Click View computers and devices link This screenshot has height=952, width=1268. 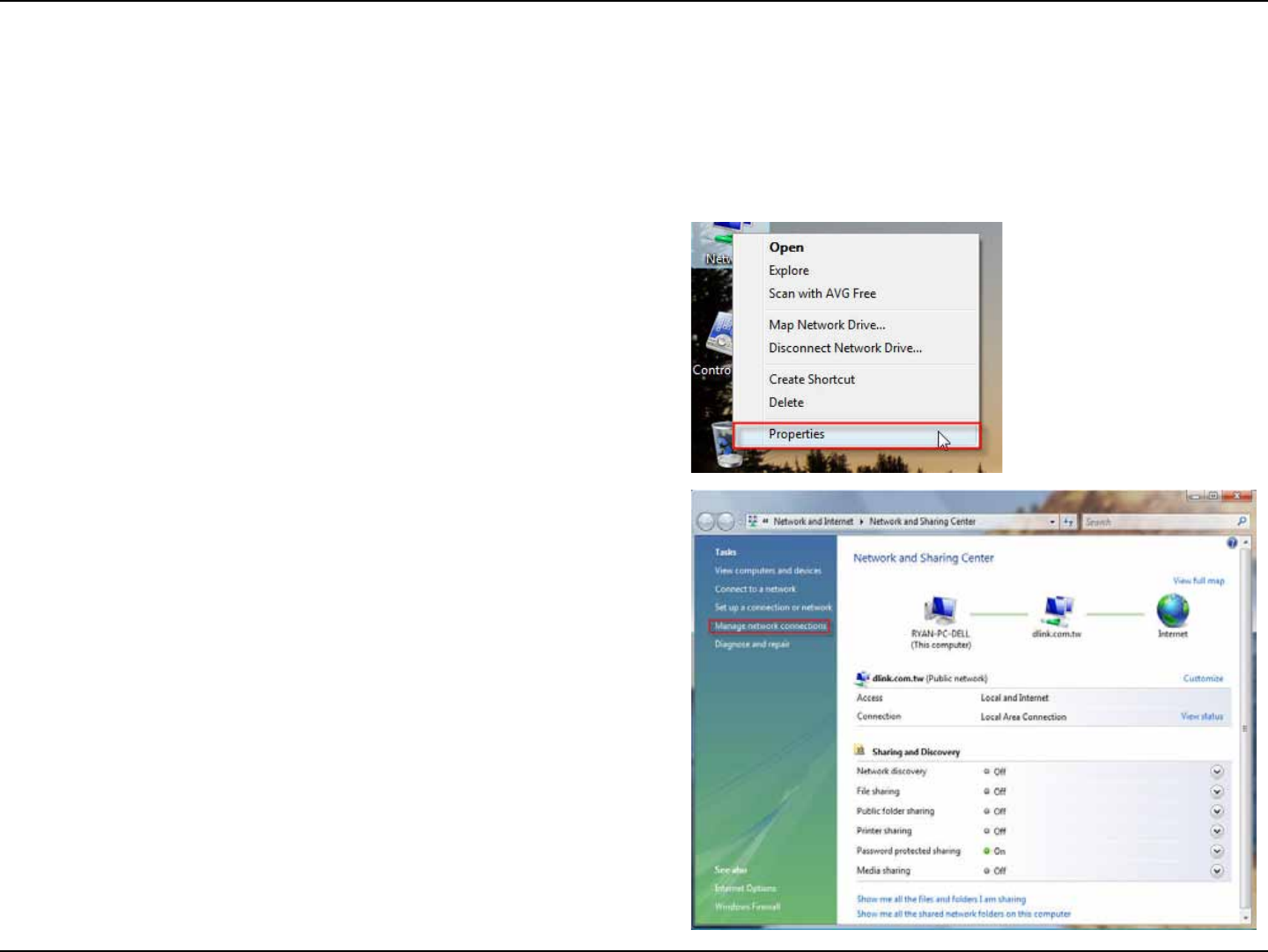(x=768, y=571)
